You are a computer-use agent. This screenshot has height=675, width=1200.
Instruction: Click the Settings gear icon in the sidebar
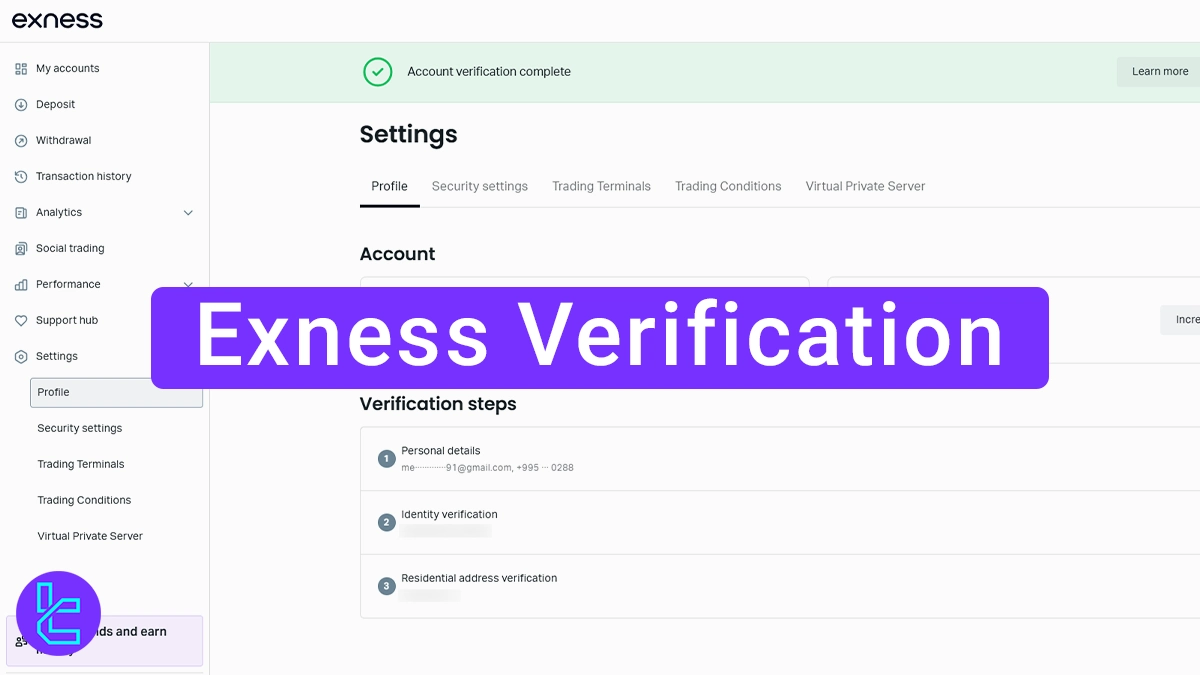point(20,356)
